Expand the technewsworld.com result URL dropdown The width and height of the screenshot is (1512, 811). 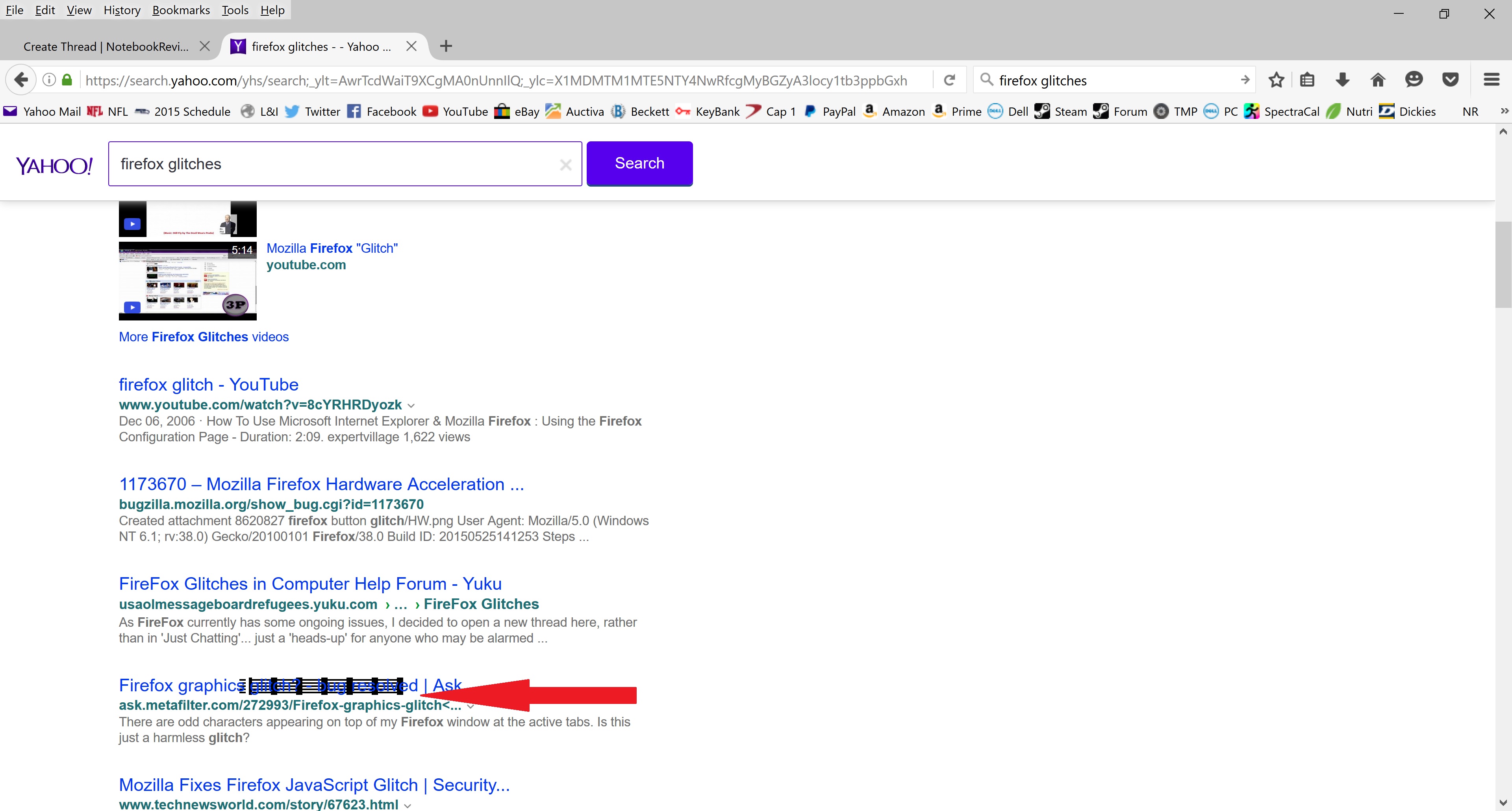point(408,806)
